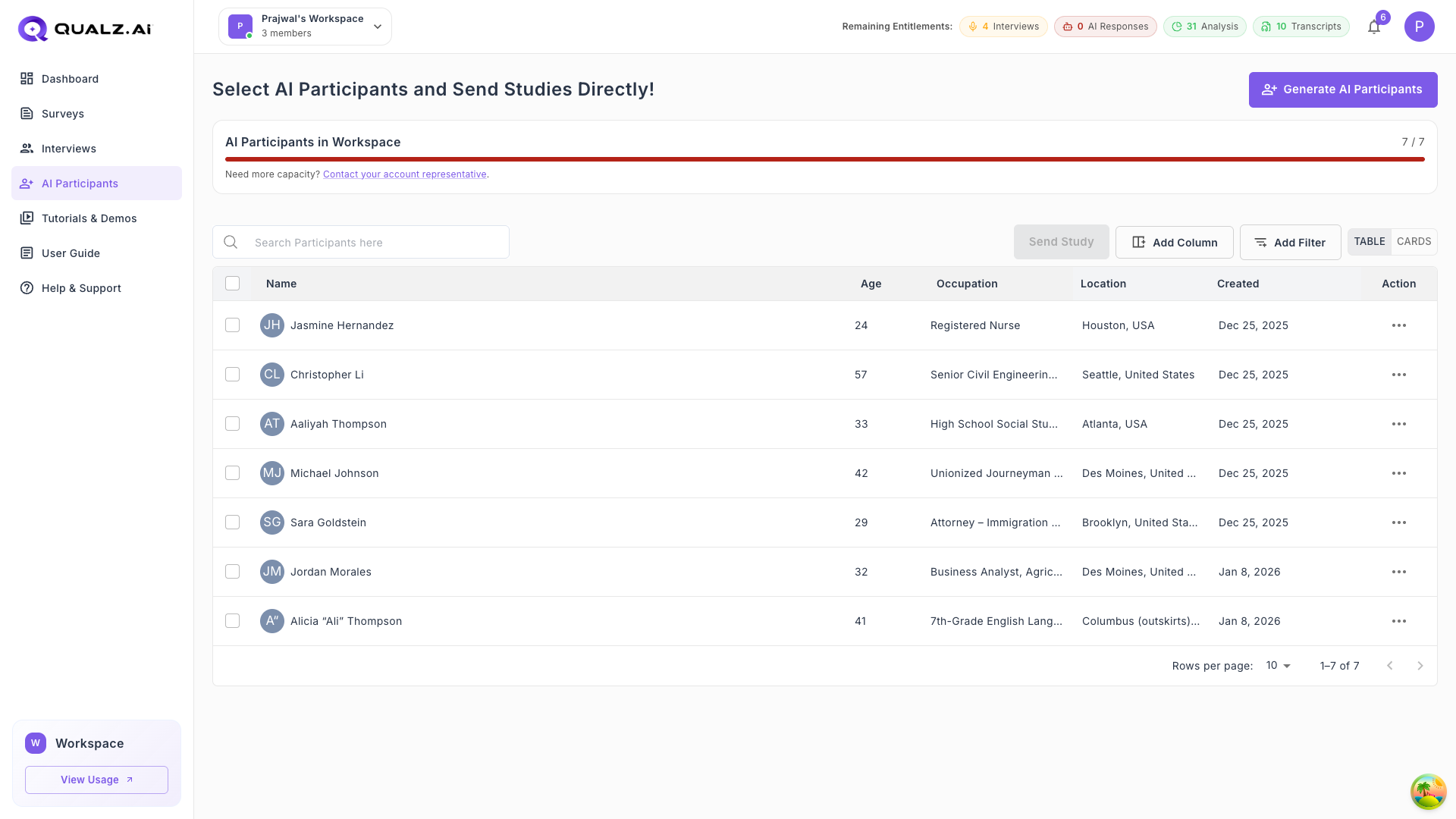Open rows per page dropdown
Image resolution: width=1456 pixels, height=819 pixels.
1278,666
